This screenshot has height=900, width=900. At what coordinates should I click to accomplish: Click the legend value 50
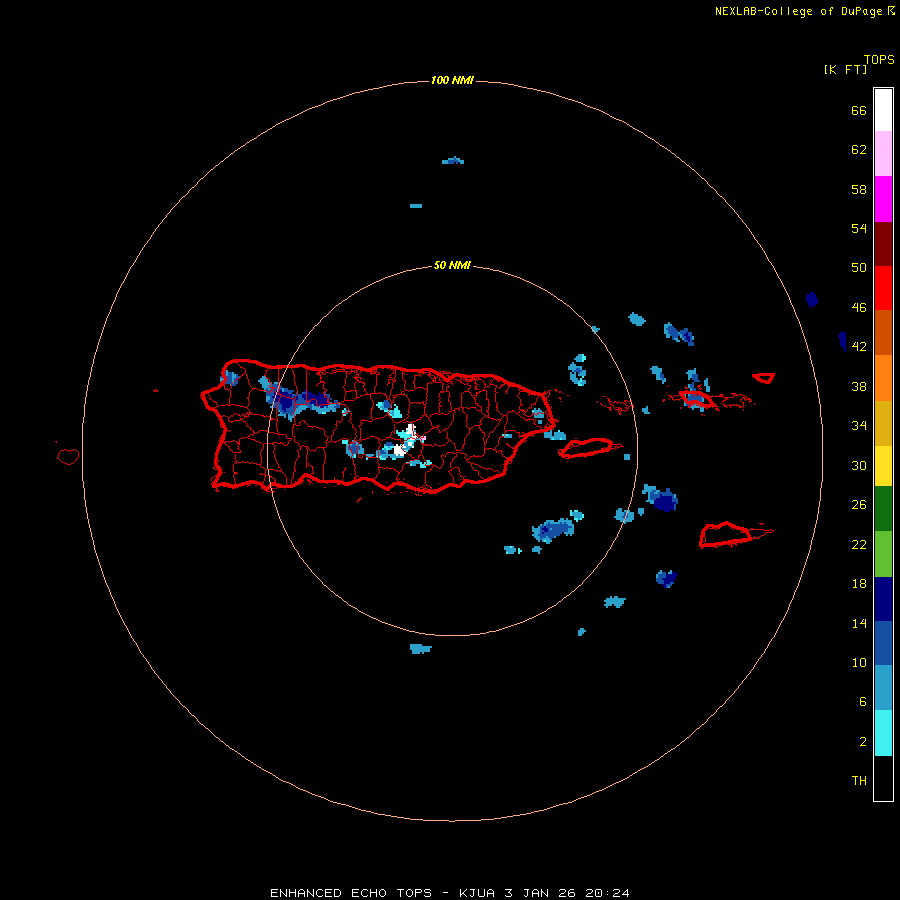click(859, 267)
